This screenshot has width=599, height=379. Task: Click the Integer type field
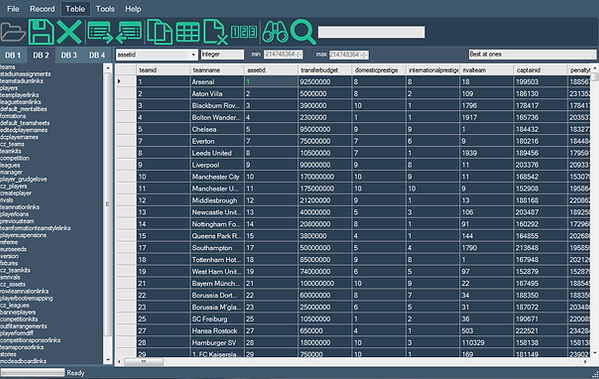[222, 55]
